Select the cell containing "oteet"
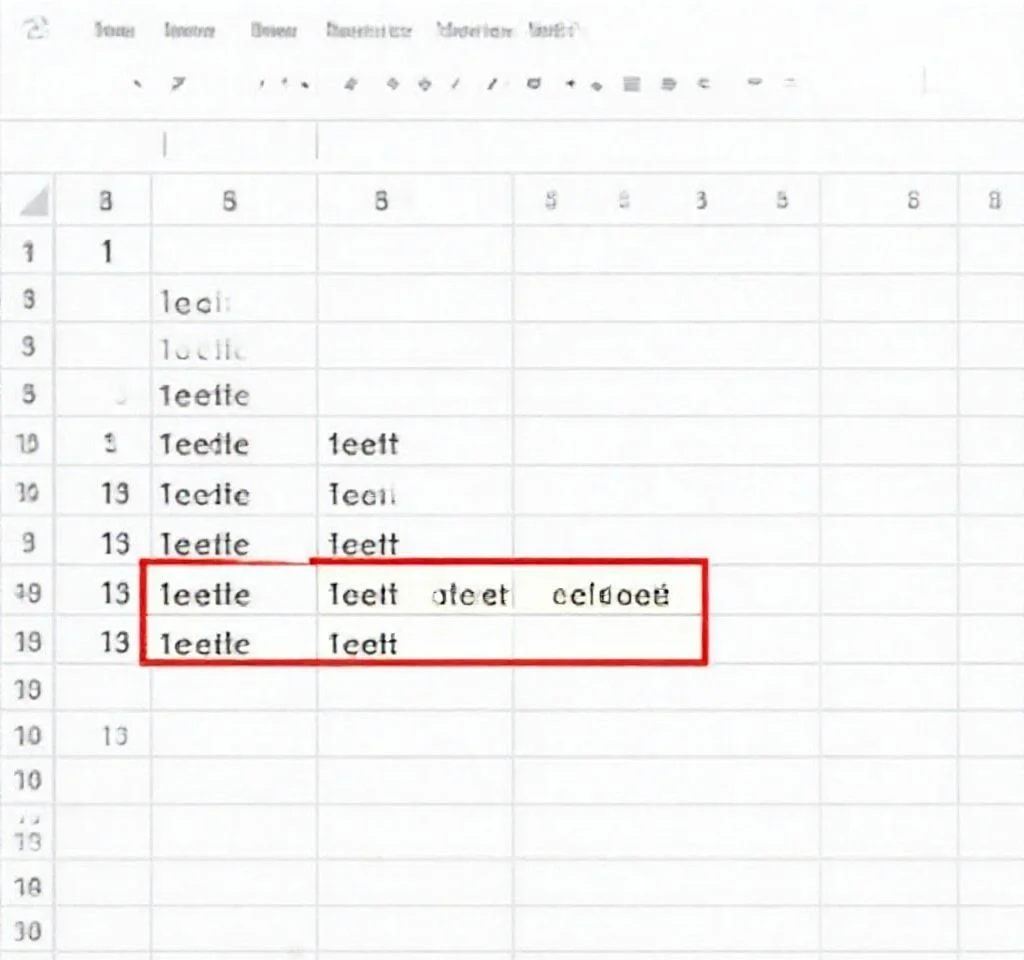1024x960 pixels. click(x=469, y=597)
